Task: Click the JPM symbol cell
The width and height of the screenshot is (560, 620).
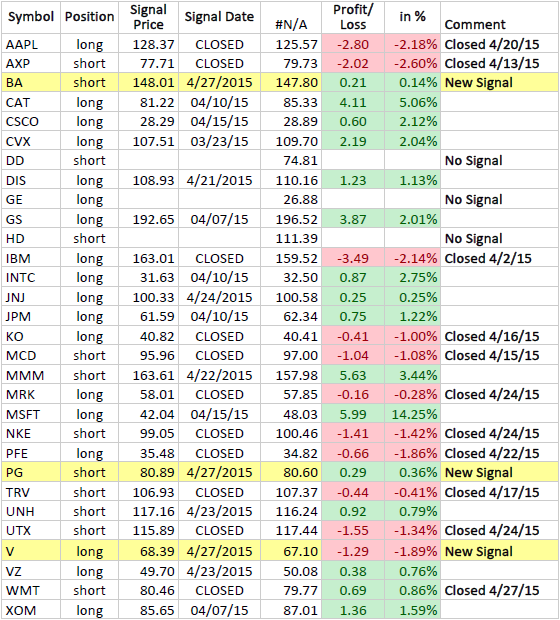Action: click(x=31, y=316)
